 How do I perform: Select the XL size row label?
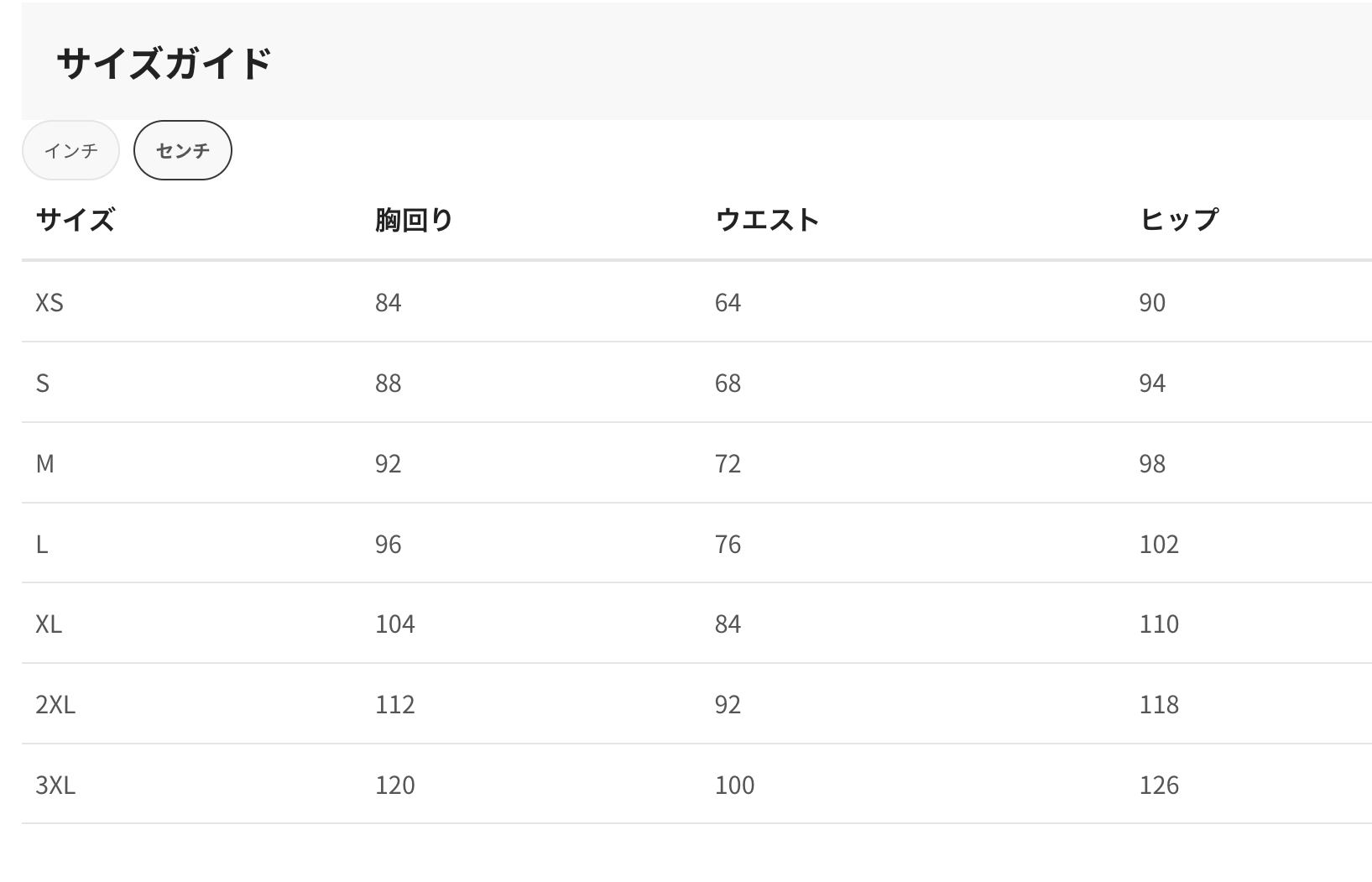49,624
